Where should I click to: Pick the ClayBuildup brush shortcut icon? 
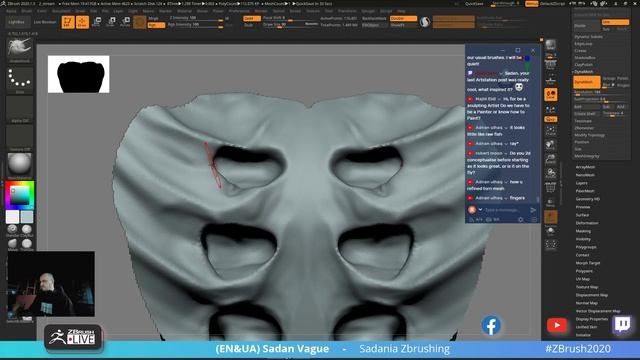pos(27,230)
